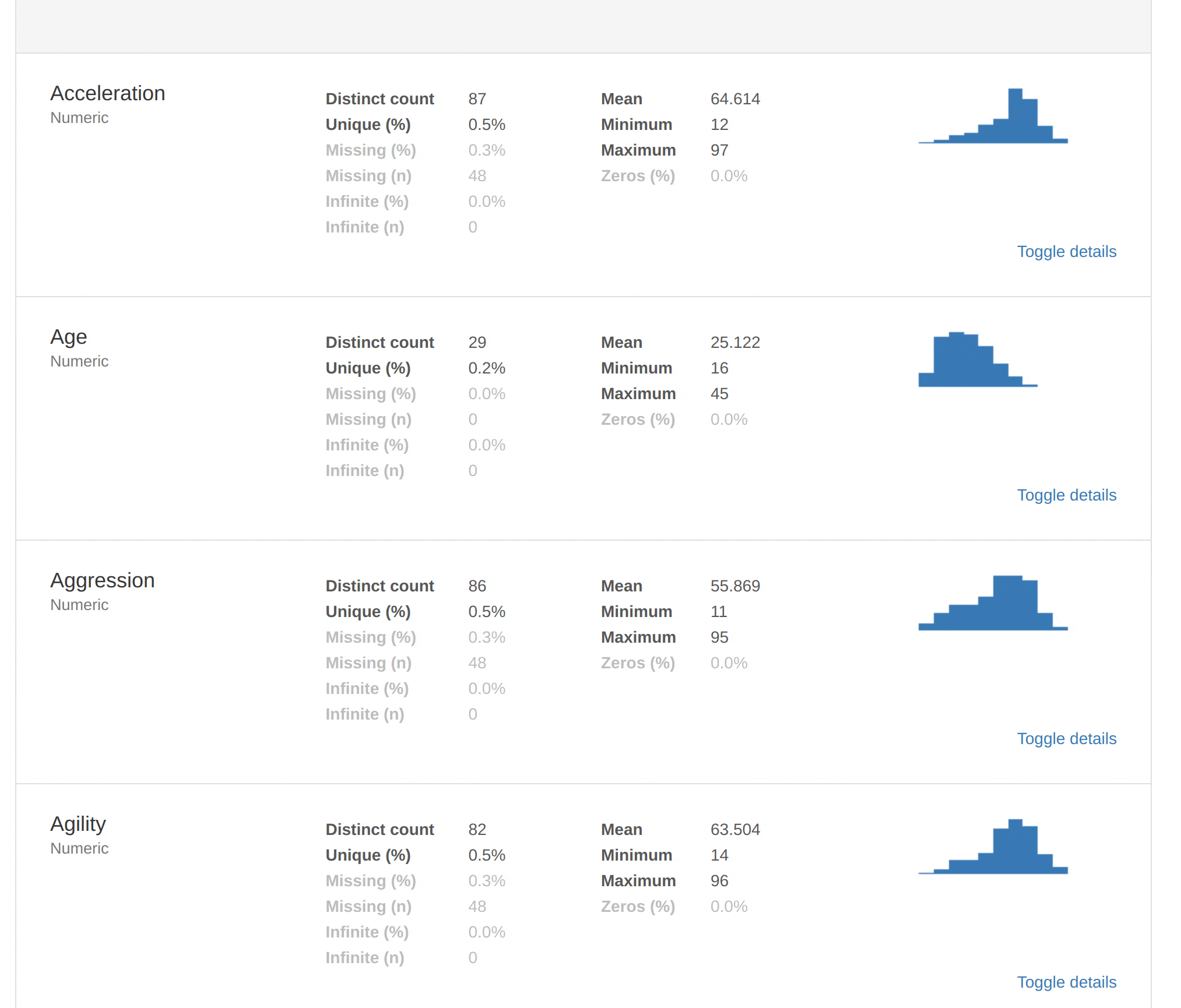The image size is (1181, 1008).
Task: Select the Aggression variable heading
Action: click(x=103, y=580)
